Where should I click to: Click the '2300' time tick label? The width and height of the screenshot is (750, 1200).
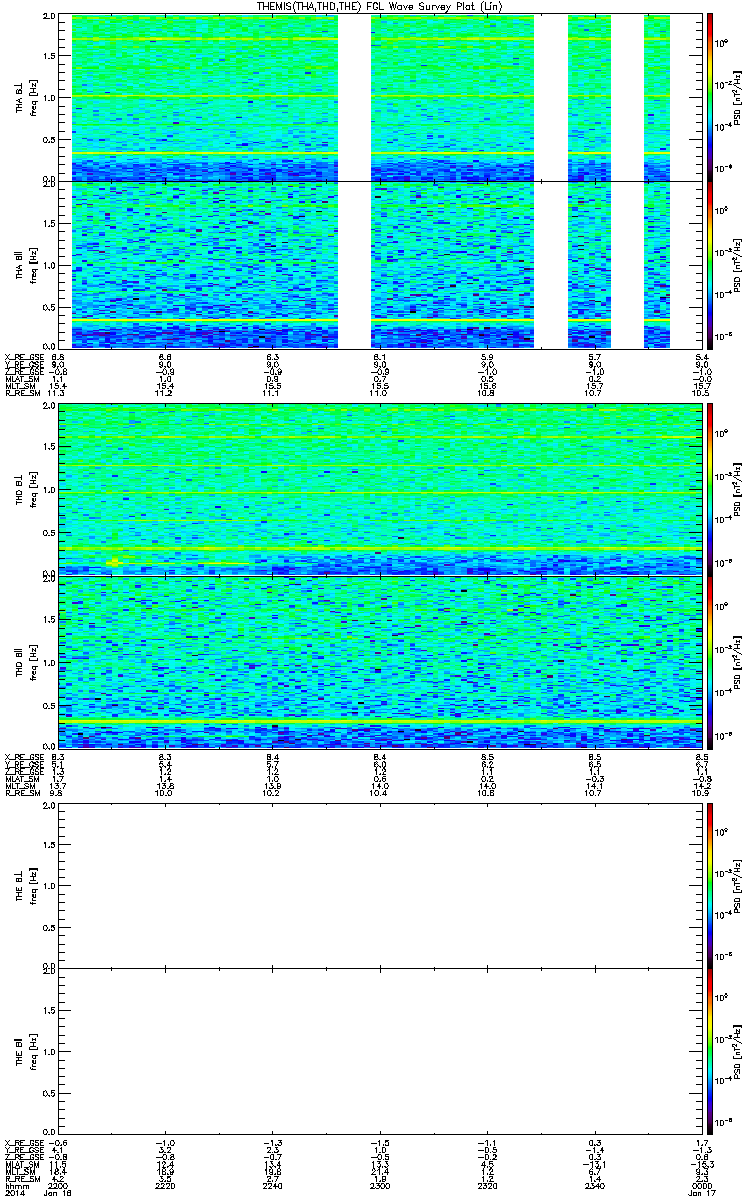pos(380,1186)
